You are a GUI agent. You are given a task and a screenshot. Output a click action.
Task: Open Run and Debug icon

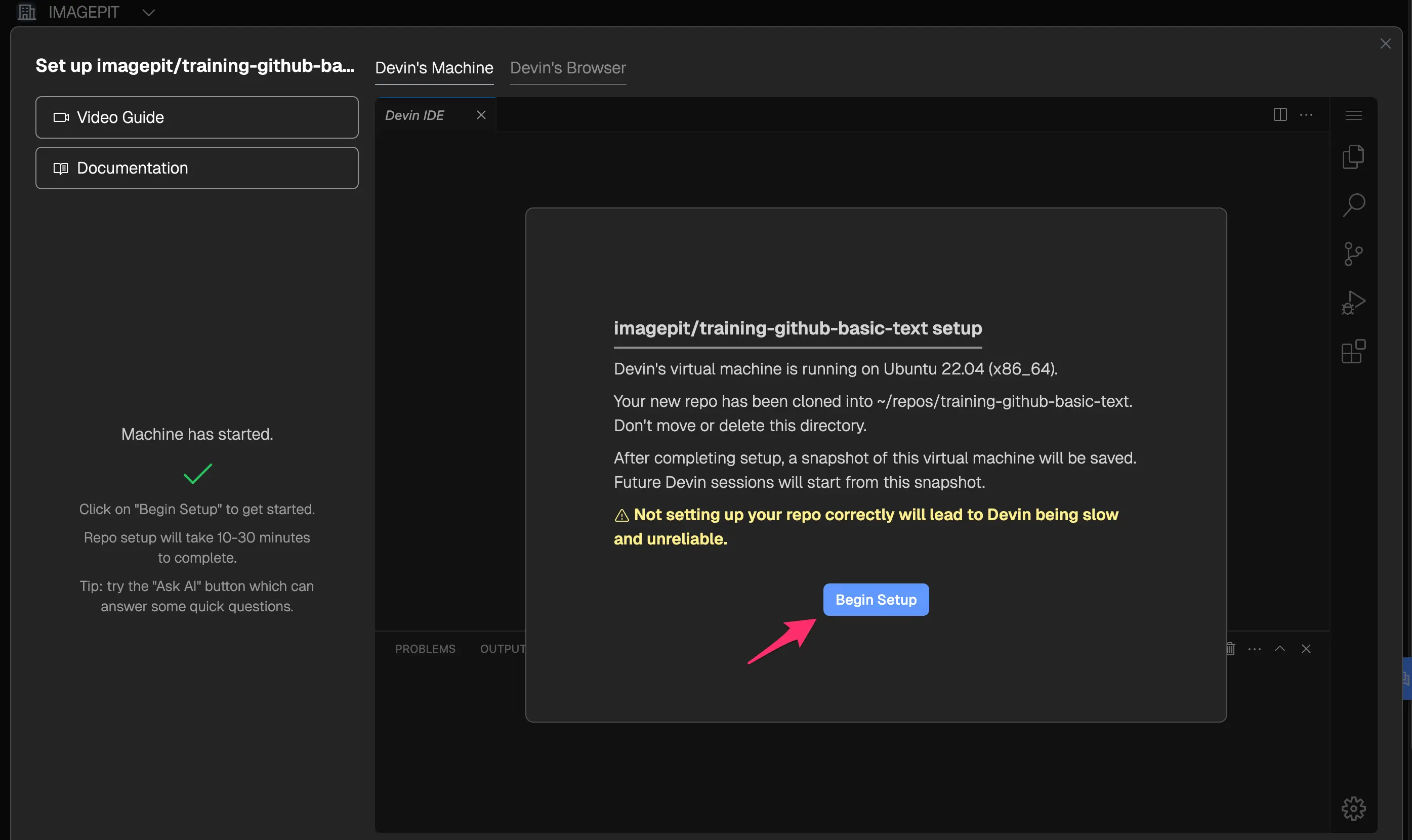(x=1353, y=302)
